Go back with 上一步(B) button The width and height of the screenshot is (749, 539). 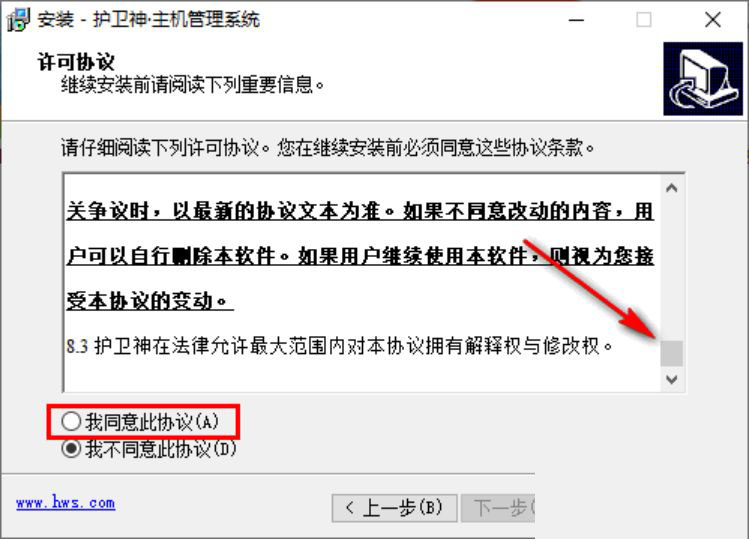tap(395, 507)
